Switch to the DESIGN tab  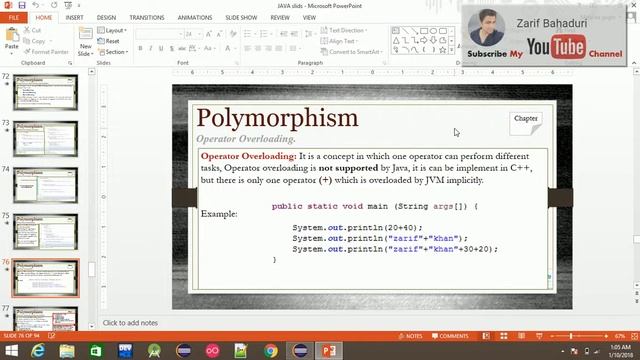[106, 18]
